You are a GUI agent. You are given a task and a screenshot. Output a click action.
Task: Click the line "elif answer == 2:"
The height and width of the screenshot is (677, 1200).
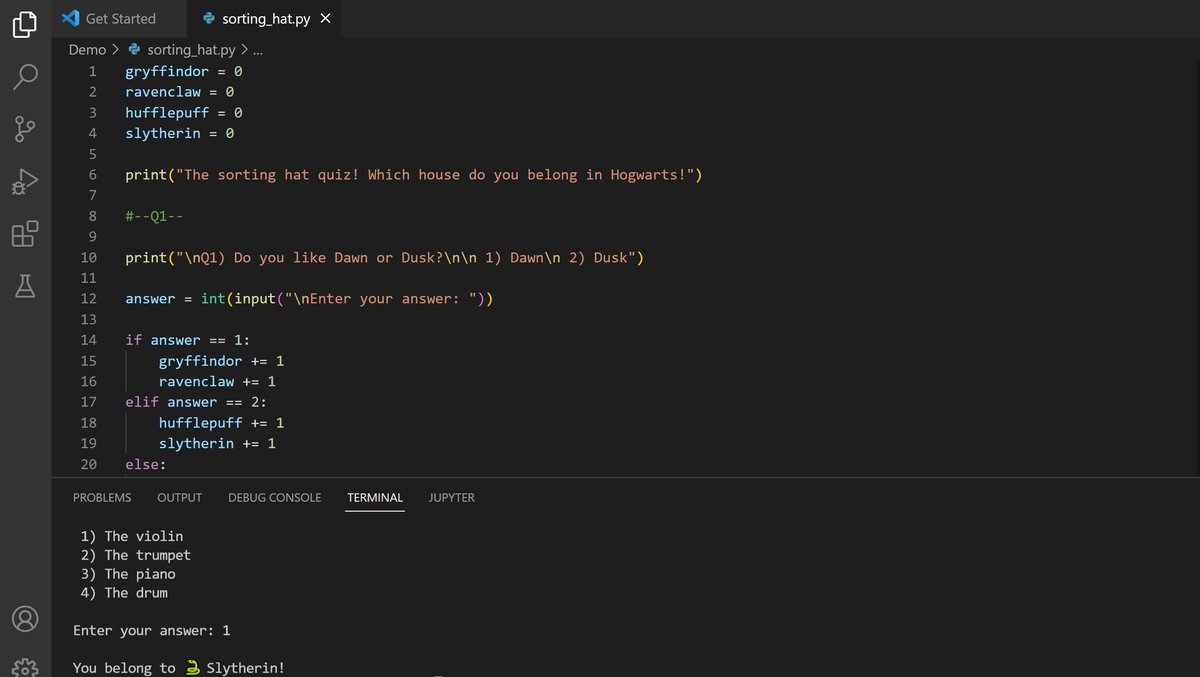(197, 402)
